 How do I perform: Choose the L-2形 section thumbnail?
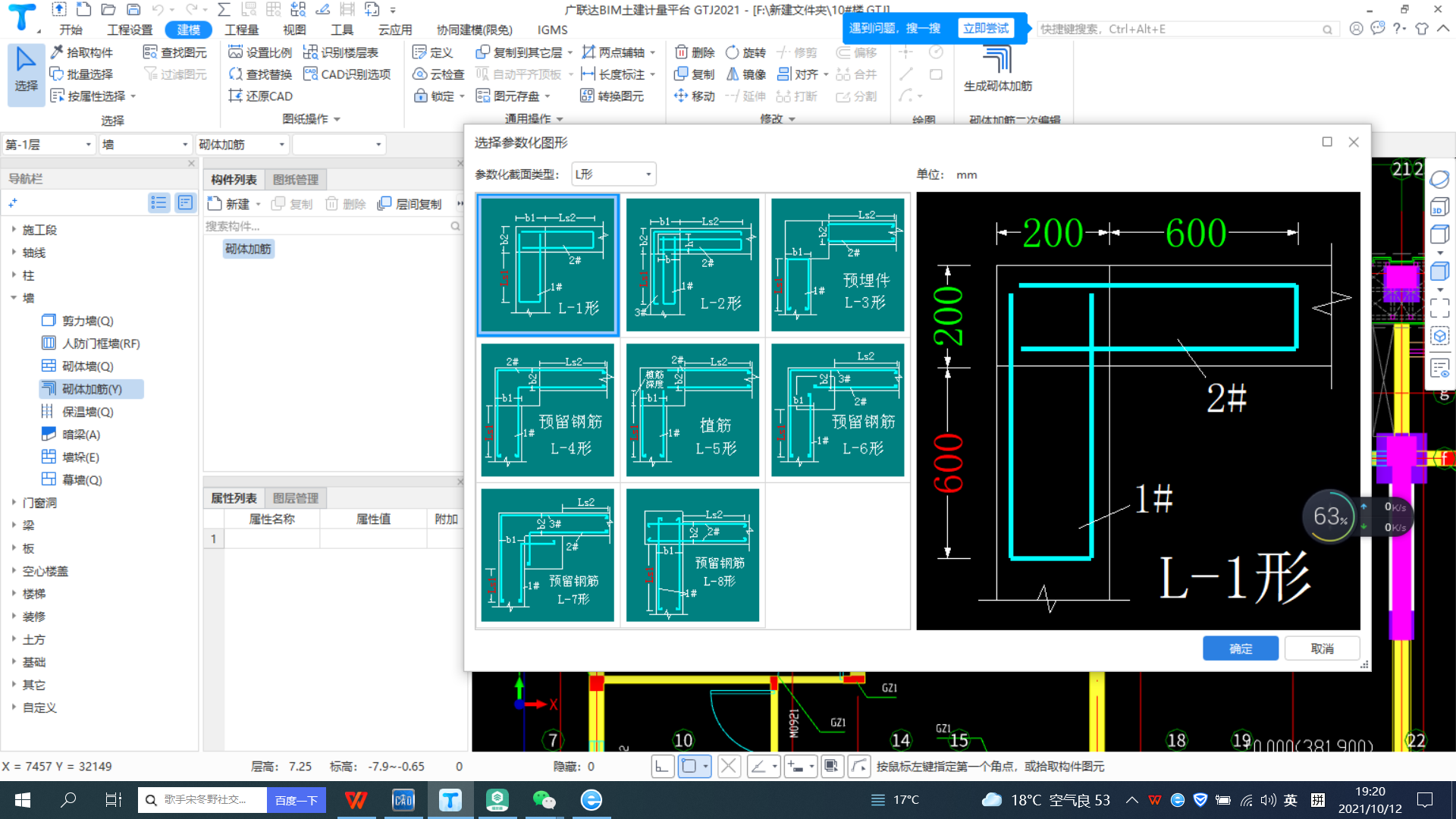click(692, 265)
